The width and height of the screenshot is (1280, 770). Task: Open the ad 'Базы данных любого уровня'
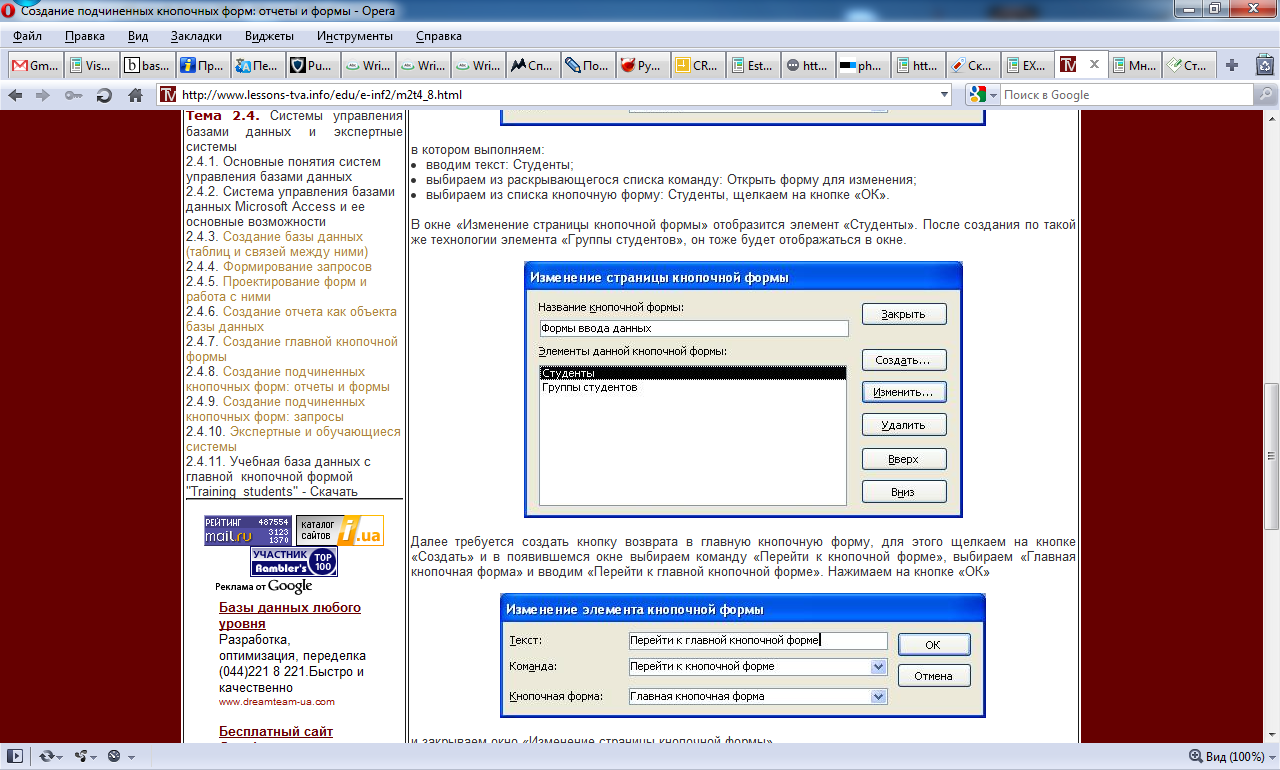(x=290, y=615)
